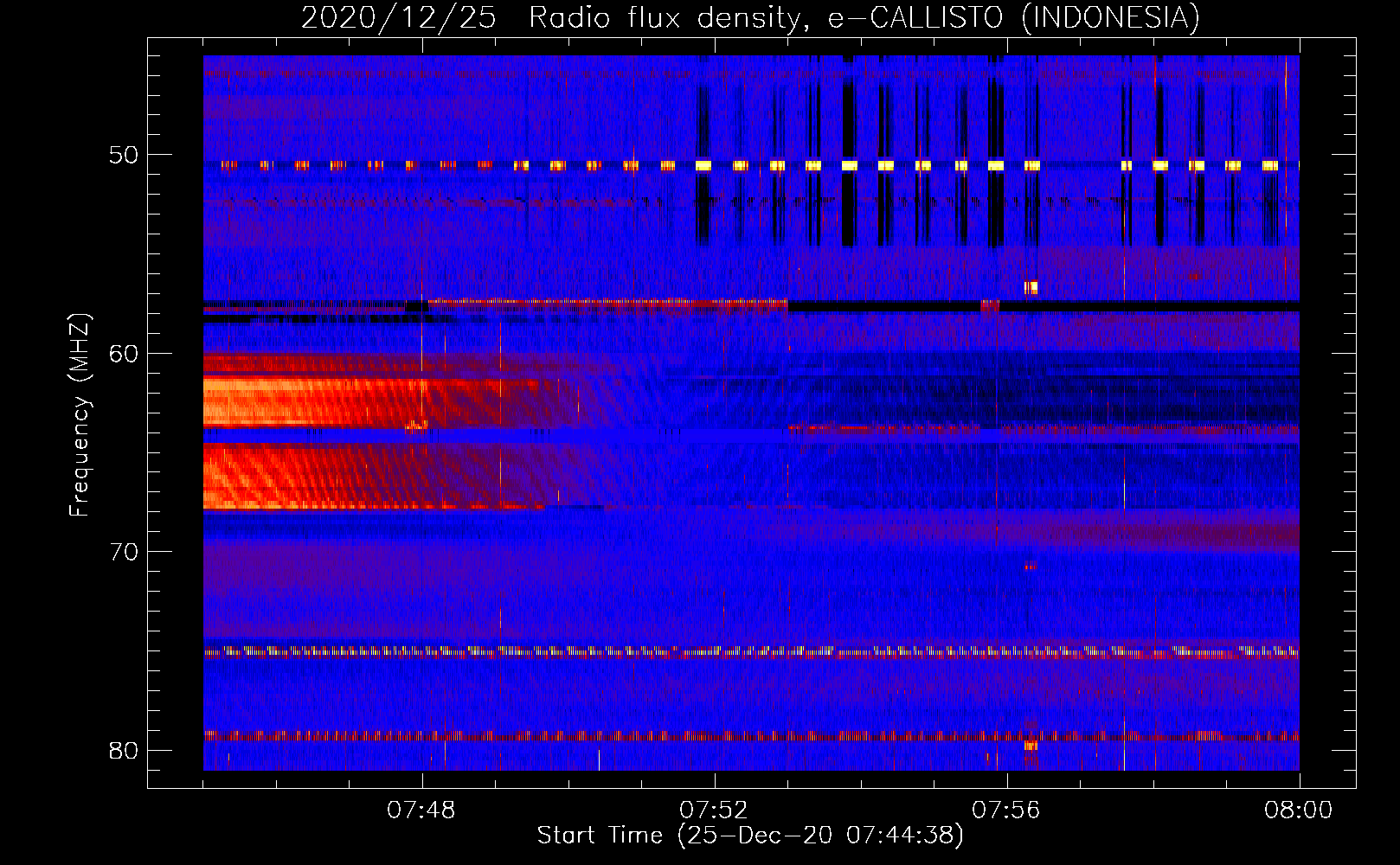The width and height of the screenshot is (1400, 865).
Task: Click the 07:48 time tick label
Action: tap(421, 811)
